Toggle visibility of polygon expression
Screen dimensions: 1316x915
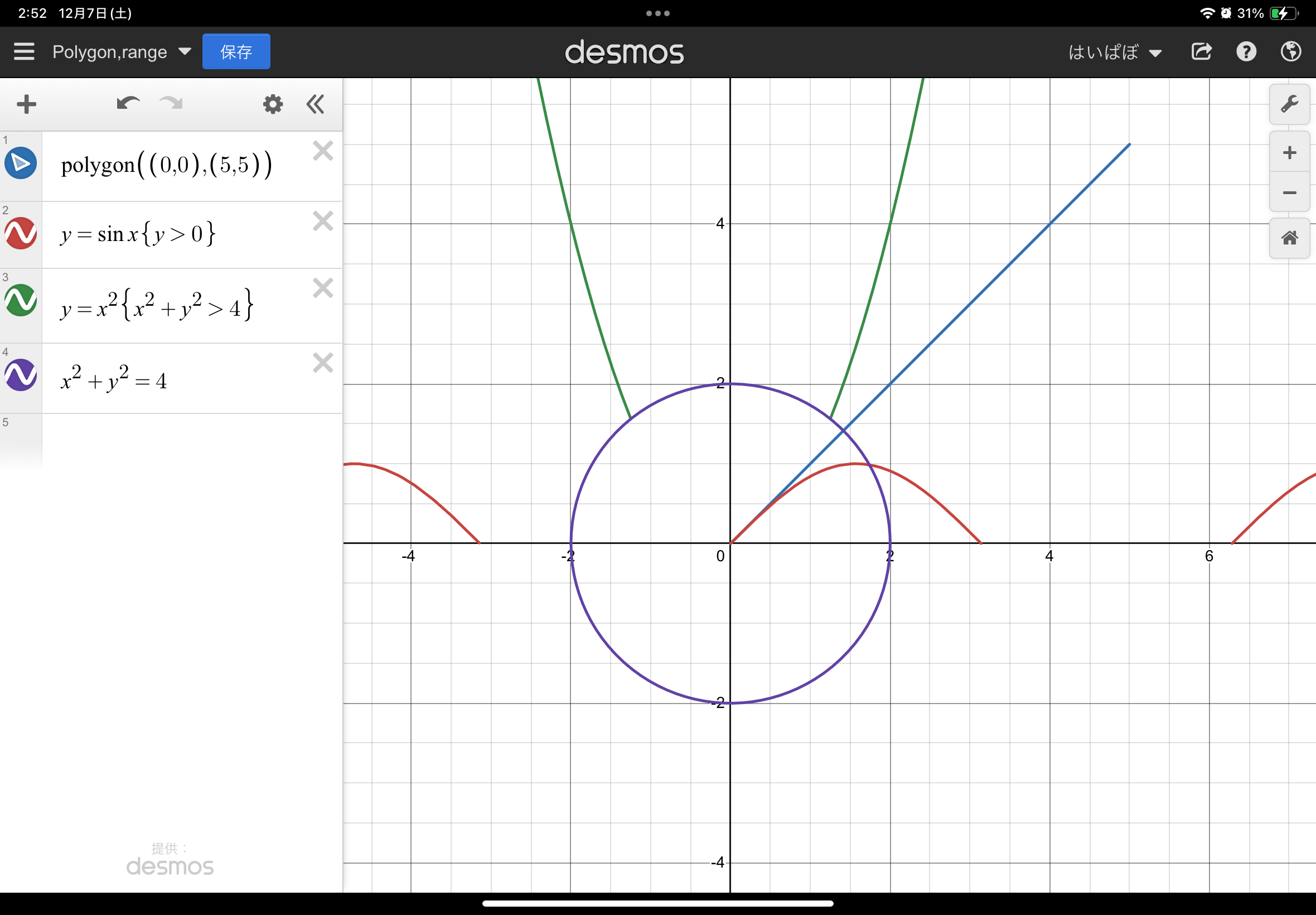coord(21,163)
